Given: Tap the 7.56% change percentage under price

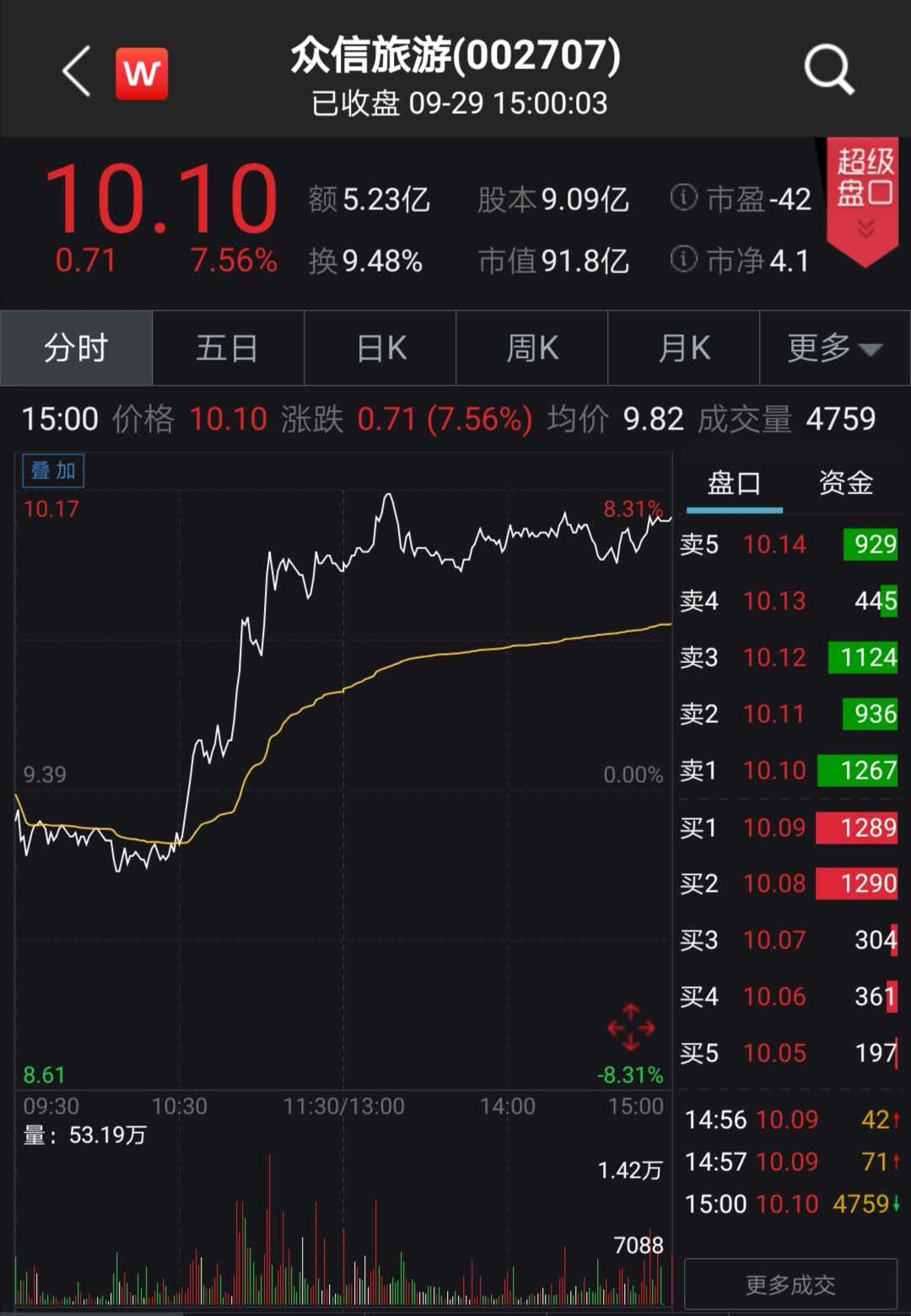Looking at the screenshot, I should coord(234,261).
